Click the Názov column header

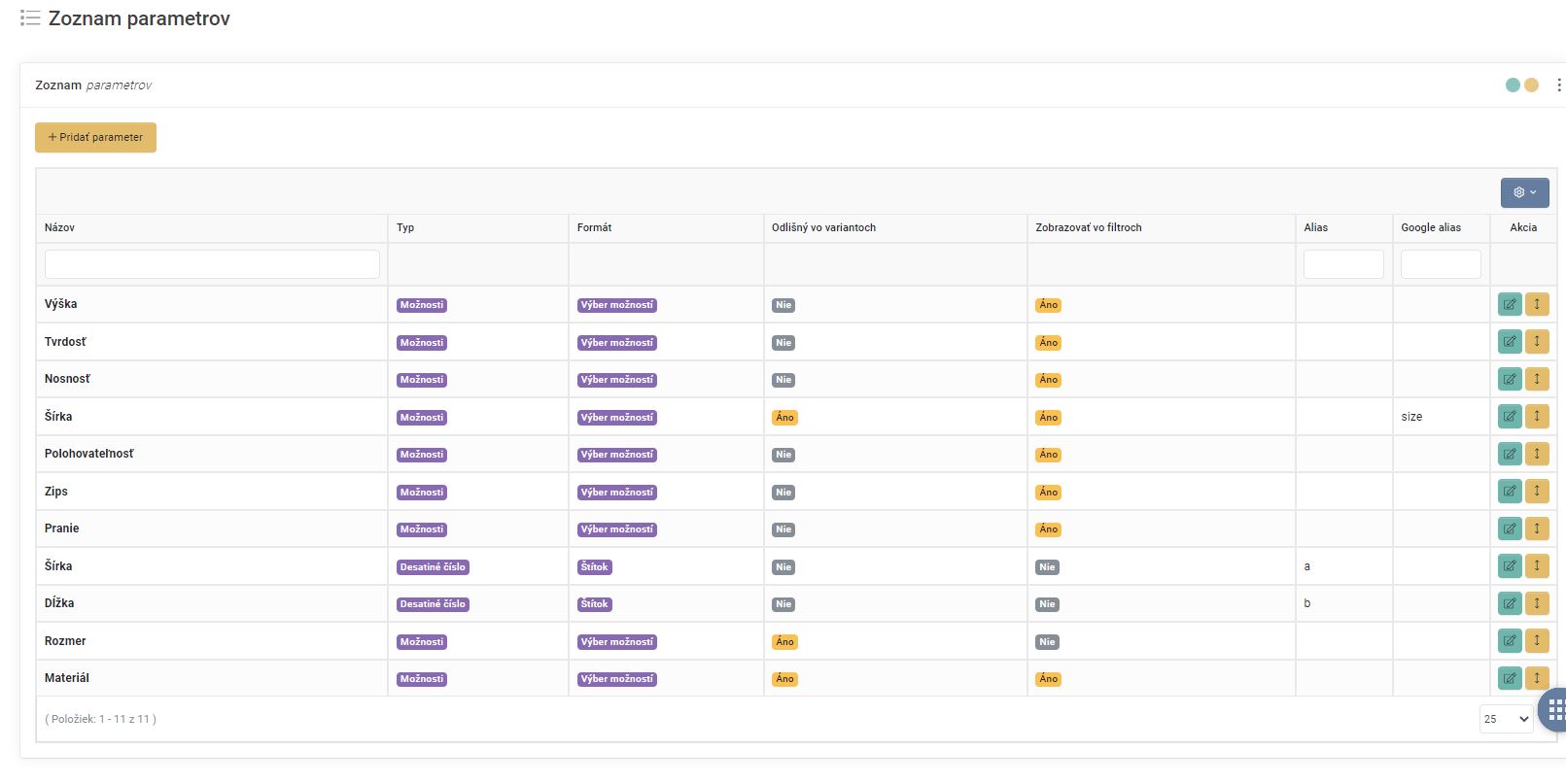click(x=59, y=227)
